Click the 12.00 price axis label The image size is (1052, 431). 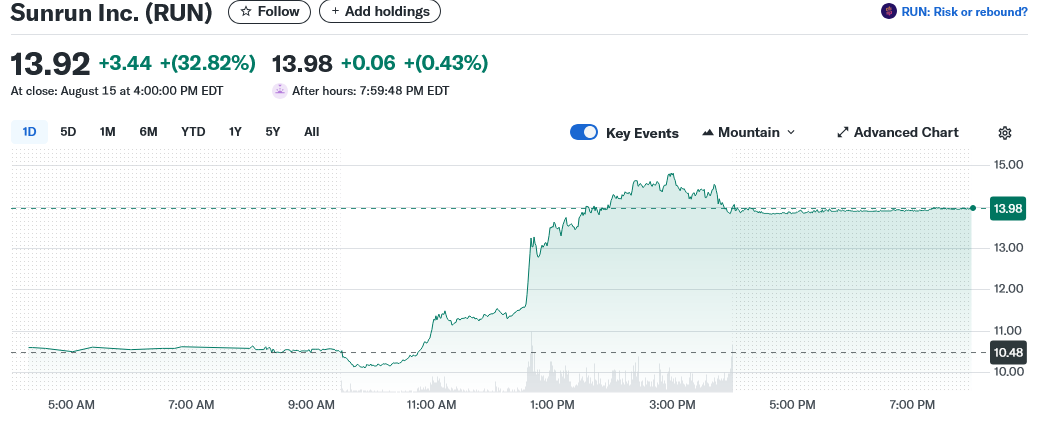pyautogui.click(x=1006, y=289)
